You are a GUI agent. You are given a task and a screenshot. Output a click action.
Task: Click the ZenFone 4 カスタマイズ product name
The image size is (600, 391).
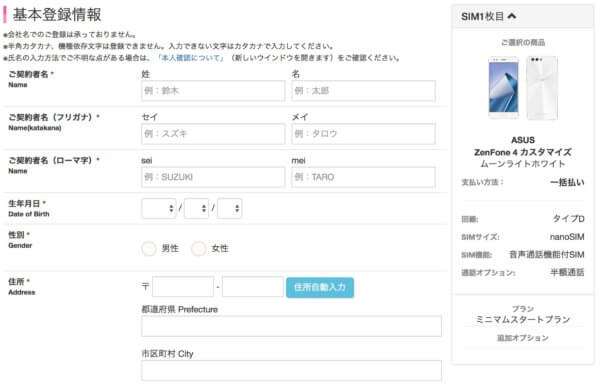[523, 152]
